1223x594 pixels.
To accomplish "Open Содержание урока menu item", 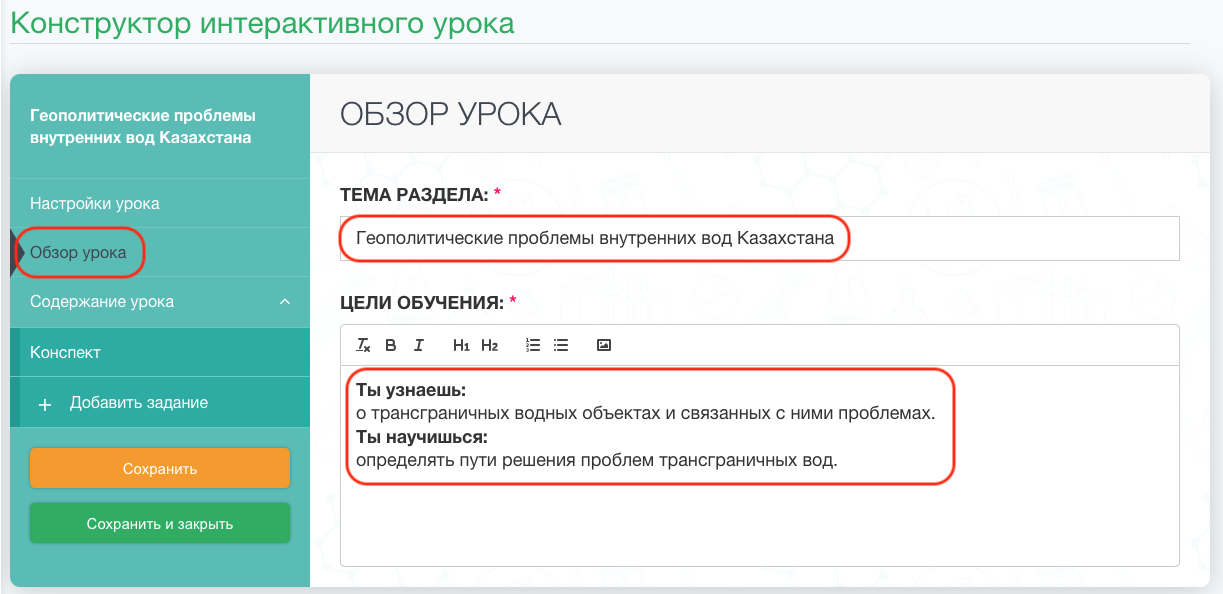I will point(160,301).
